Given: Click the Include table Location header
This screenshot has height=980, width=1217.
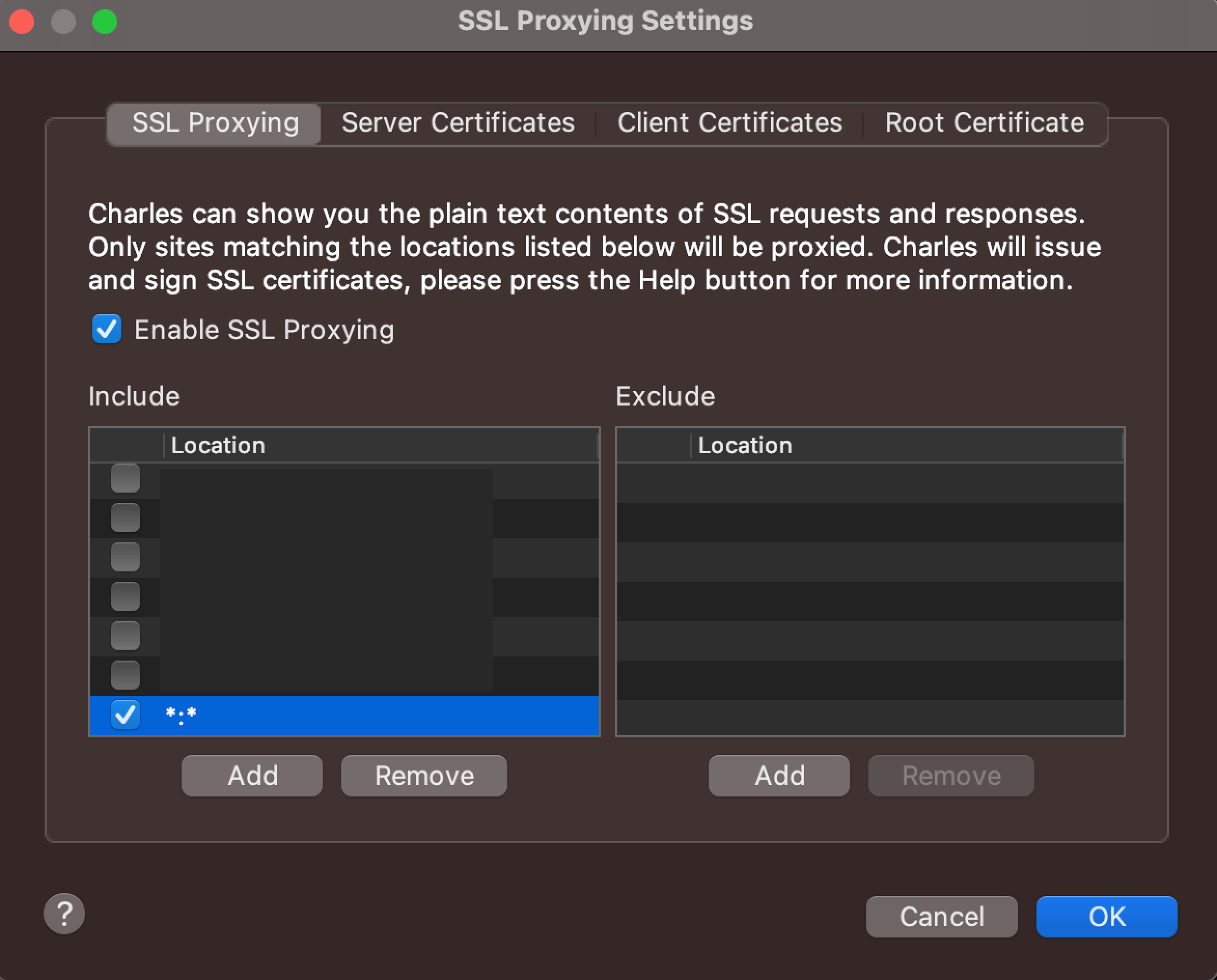Looking at the screenshot, I should 380,445.
